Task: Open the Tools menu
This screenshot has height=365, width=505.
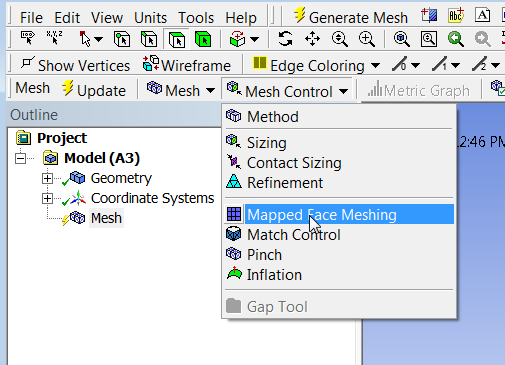Action: (196, 18)
